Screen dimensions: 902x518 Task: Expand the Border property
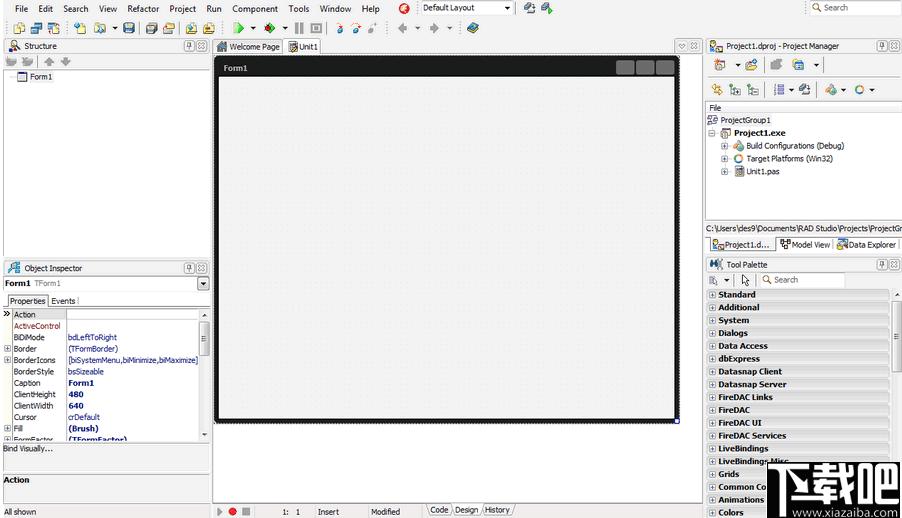pyautogui.click(x=7, y=349)
